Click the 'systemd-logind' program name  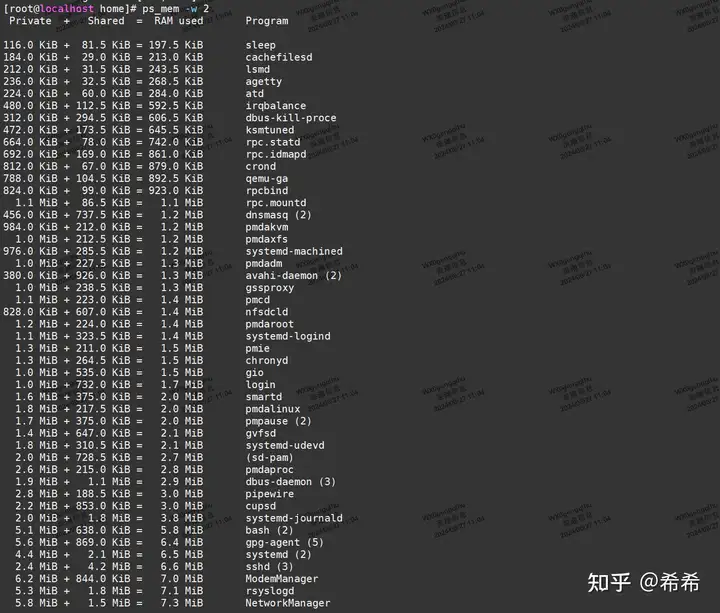pos(288,336)
